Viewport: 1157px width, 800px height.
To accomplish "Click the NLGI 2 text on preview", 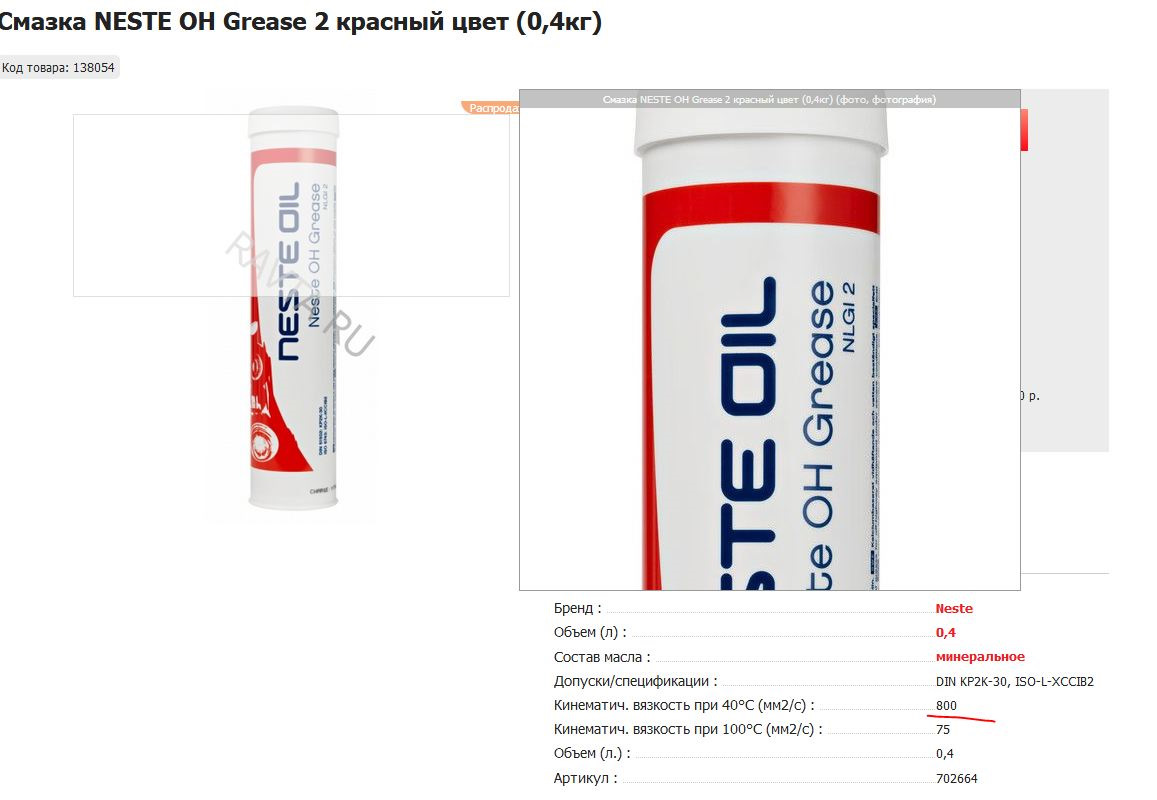I will (848, 316).
